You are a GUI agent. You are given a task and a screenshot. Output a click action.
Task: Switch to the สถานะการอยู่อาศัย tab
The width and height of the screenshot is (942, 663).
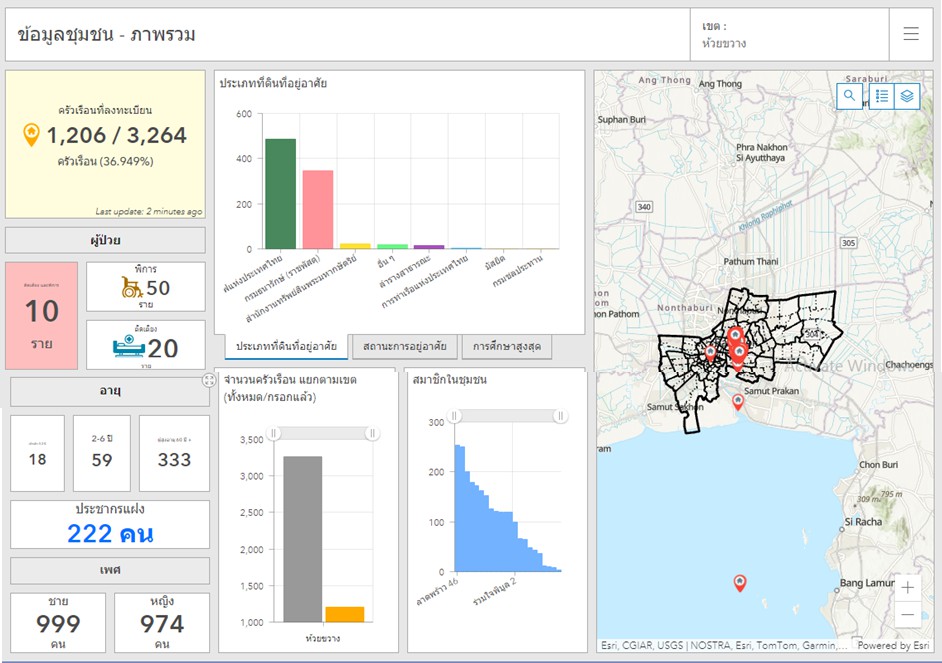click(x=405, y=347)
